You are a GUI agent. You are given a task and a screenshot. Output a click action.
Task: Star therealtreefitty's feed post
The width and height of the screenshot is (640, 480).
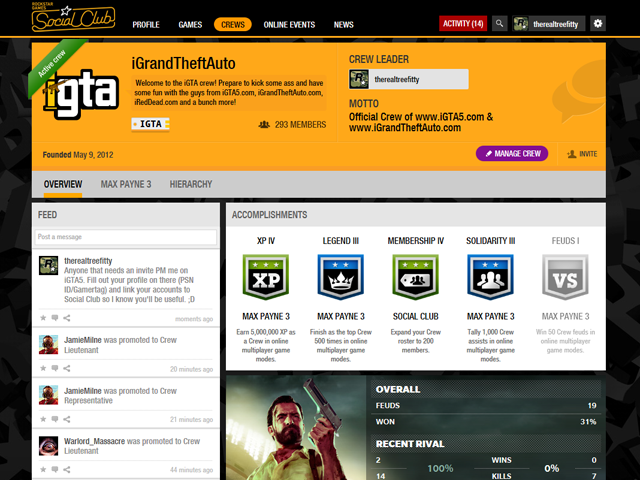pyautogui.click(x=43, y=318)
